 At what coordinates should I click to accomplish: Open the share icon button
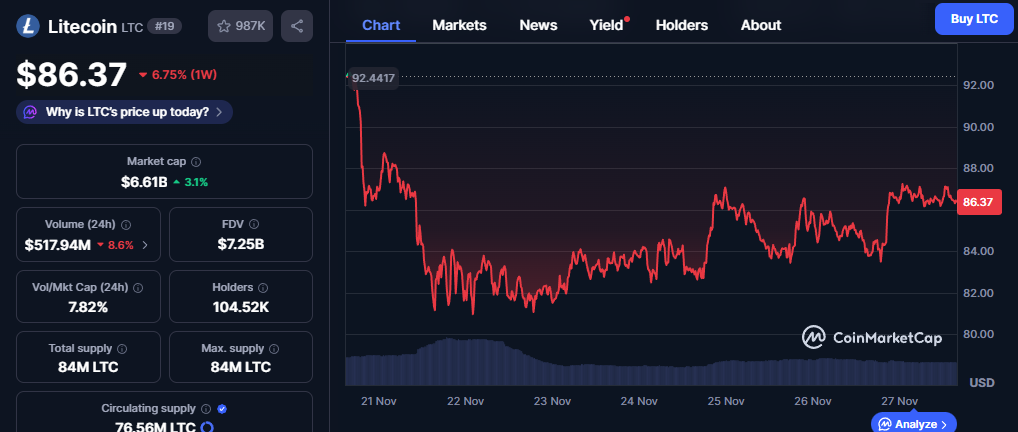297,26
